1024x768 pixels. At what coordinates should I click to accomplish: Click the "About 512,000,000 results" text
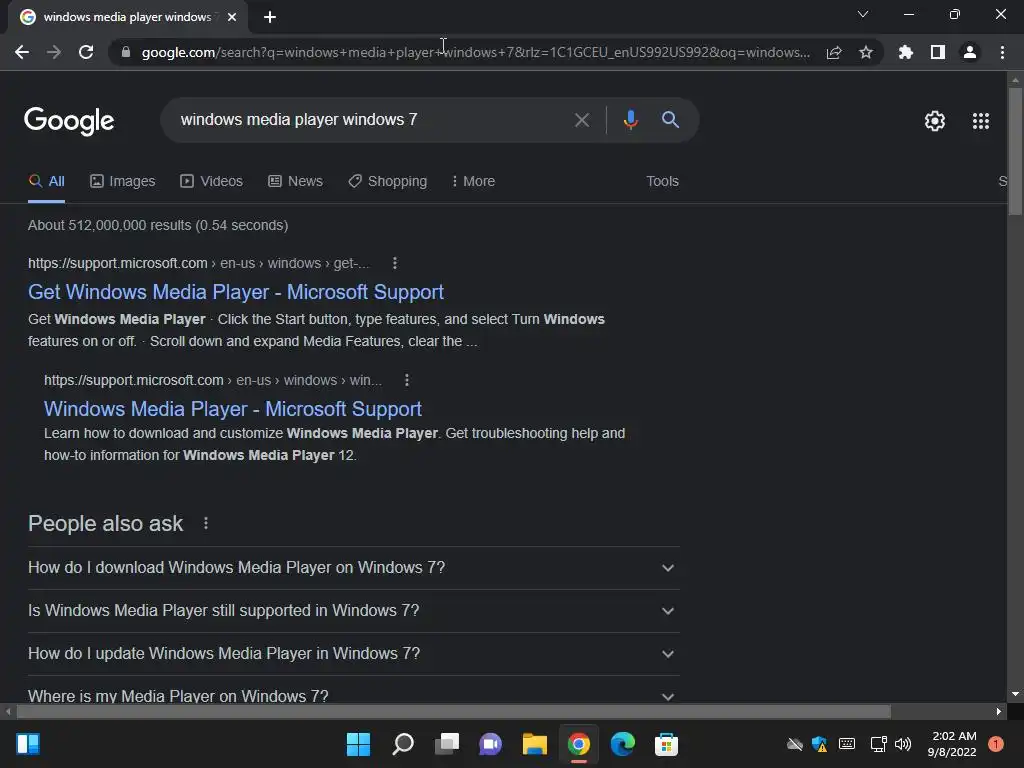(x=158, y=225)
